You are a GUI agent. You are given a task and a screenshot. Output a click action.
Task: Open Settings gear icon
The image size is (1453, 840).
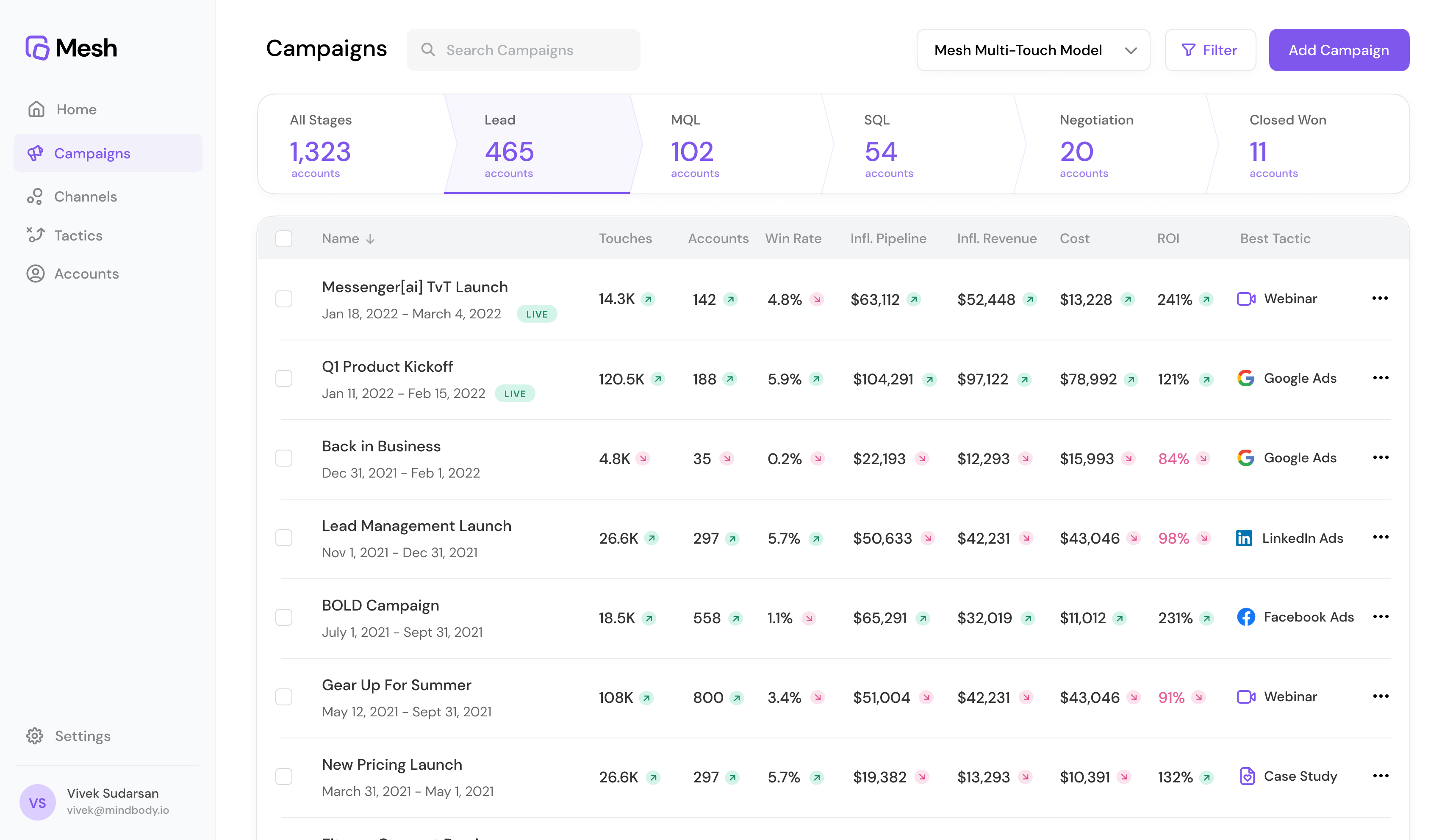pyautogui.click(x=35, y=736)
